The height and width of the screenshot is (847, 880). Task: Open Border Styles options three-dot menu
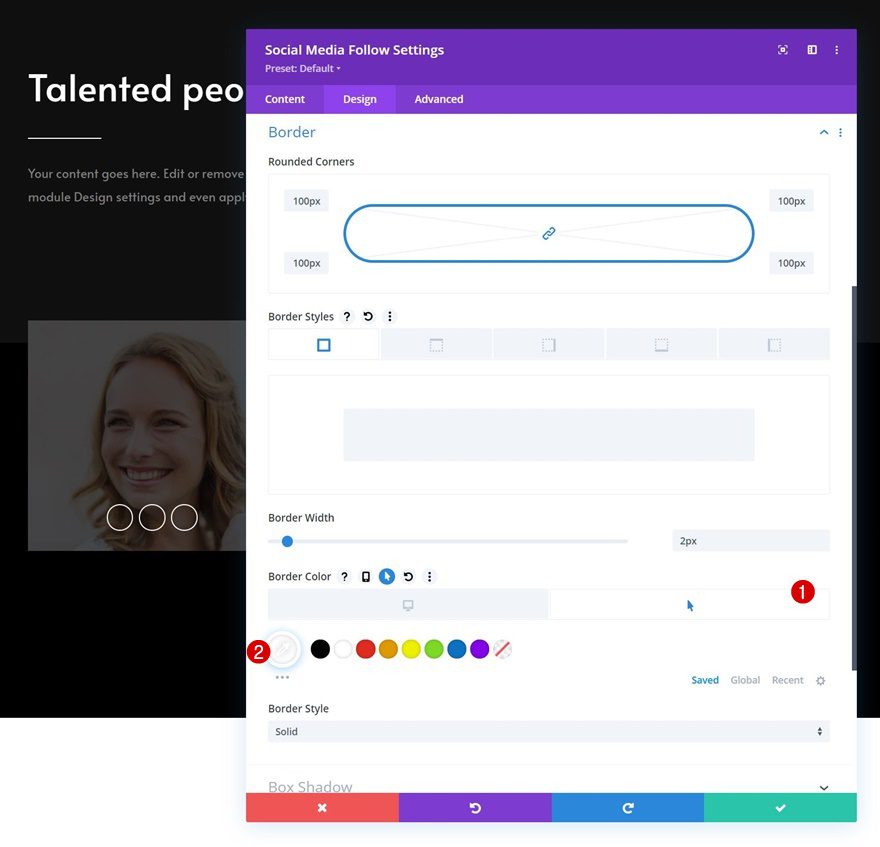coord(390,316)
